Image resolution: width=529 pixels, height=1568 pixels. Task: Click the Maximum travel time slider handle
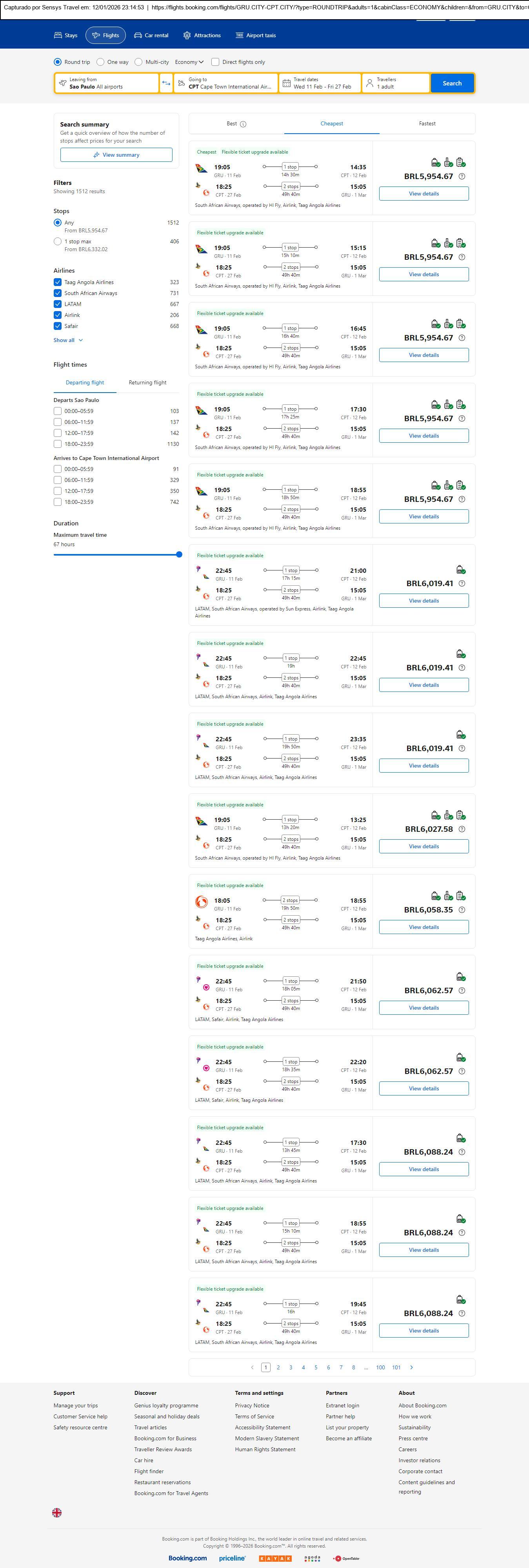[179, 554]
